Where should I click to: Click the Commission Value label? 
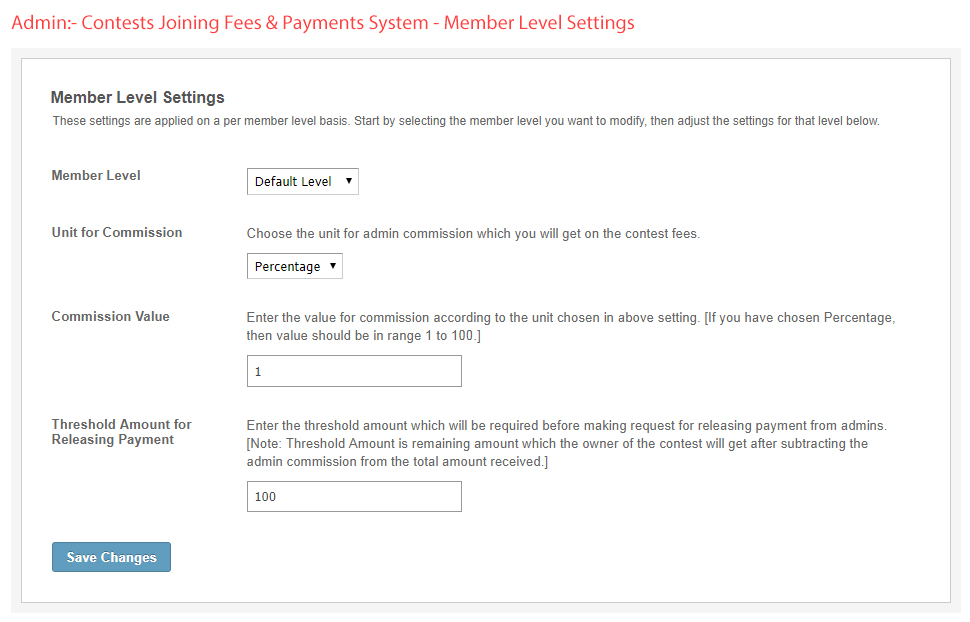[x=111, y=316]
